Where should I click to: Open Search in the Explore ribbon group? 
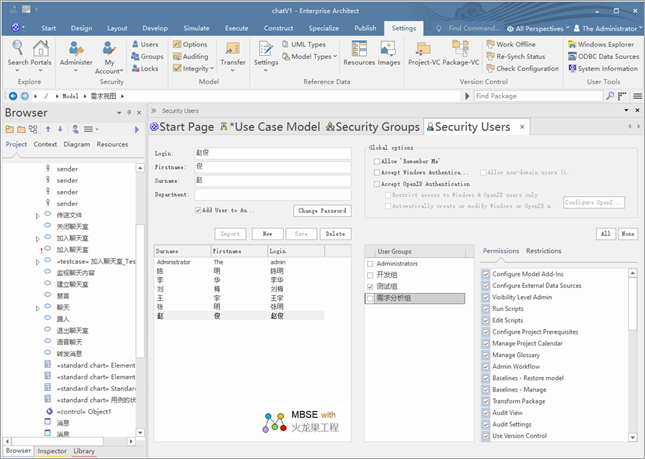coord(18,54)
